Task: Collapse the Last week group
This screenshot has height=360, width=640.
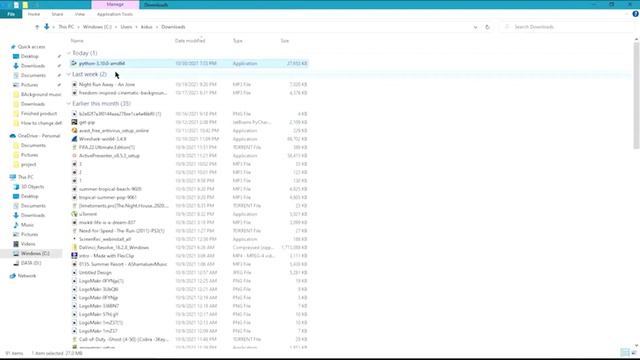Action: click(x=69, y=74)
